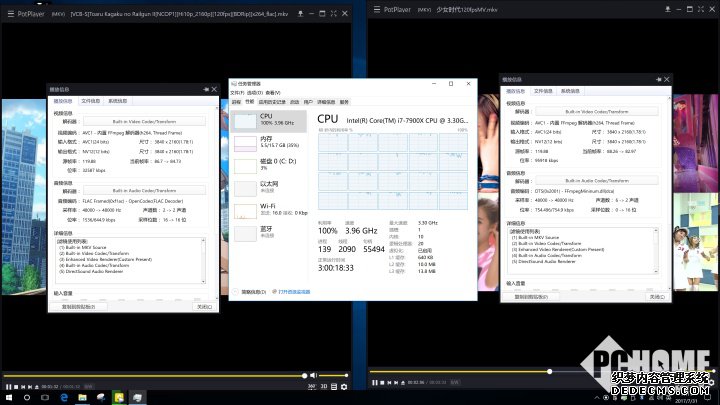720x405 pixels.
Task: Click fewer details expander in Task Manager
Action: pyautogui.click(x=249, y=292)
